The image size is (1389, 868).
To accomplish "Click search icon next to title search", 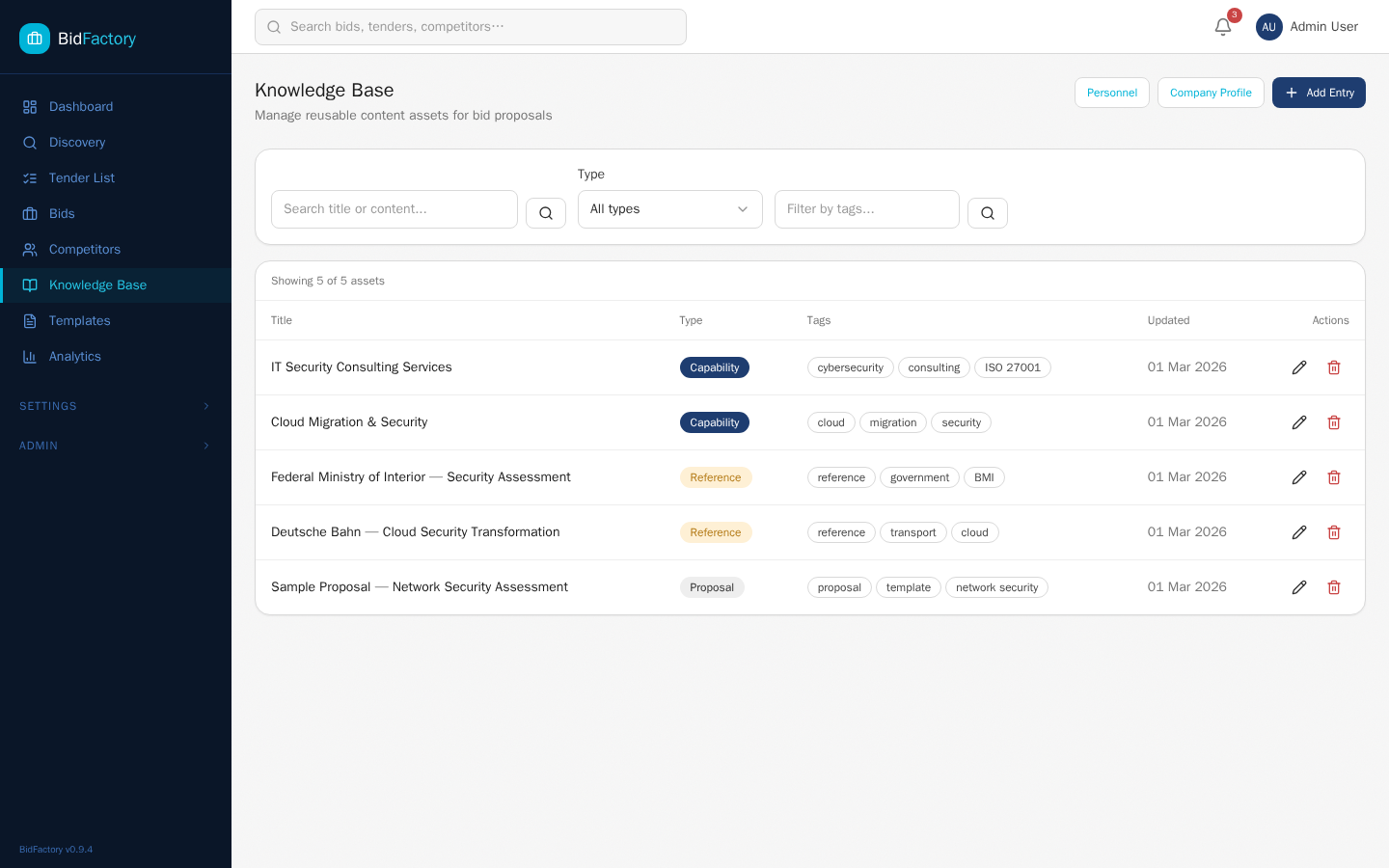I will click(546, 213).
